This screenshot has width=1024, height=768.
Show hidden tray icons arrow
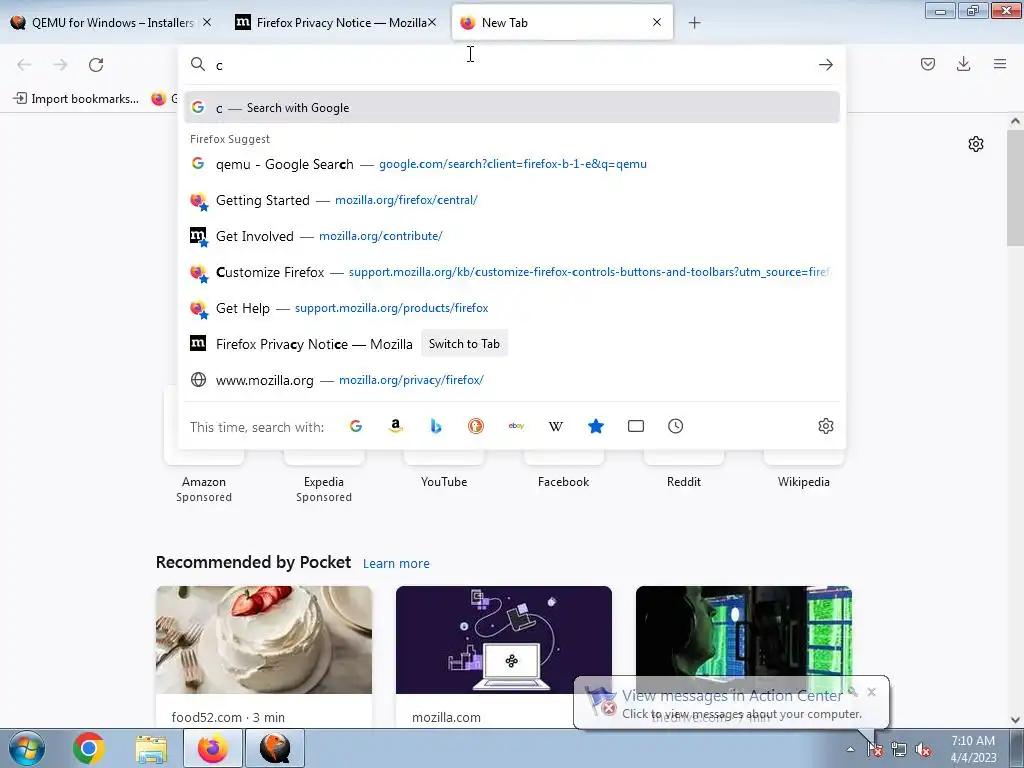[850, 750]
